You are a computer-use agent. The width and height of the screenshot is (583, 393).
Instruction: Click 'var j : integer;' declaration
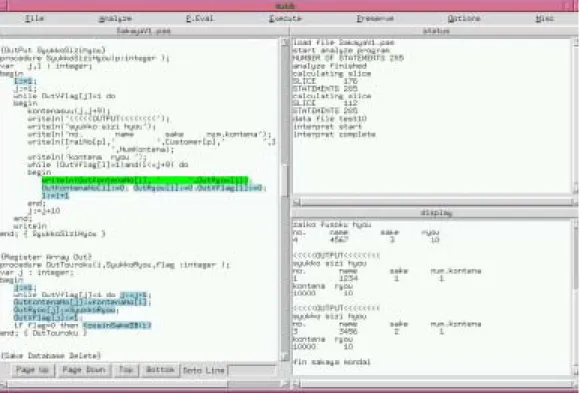tap(37, 273)
